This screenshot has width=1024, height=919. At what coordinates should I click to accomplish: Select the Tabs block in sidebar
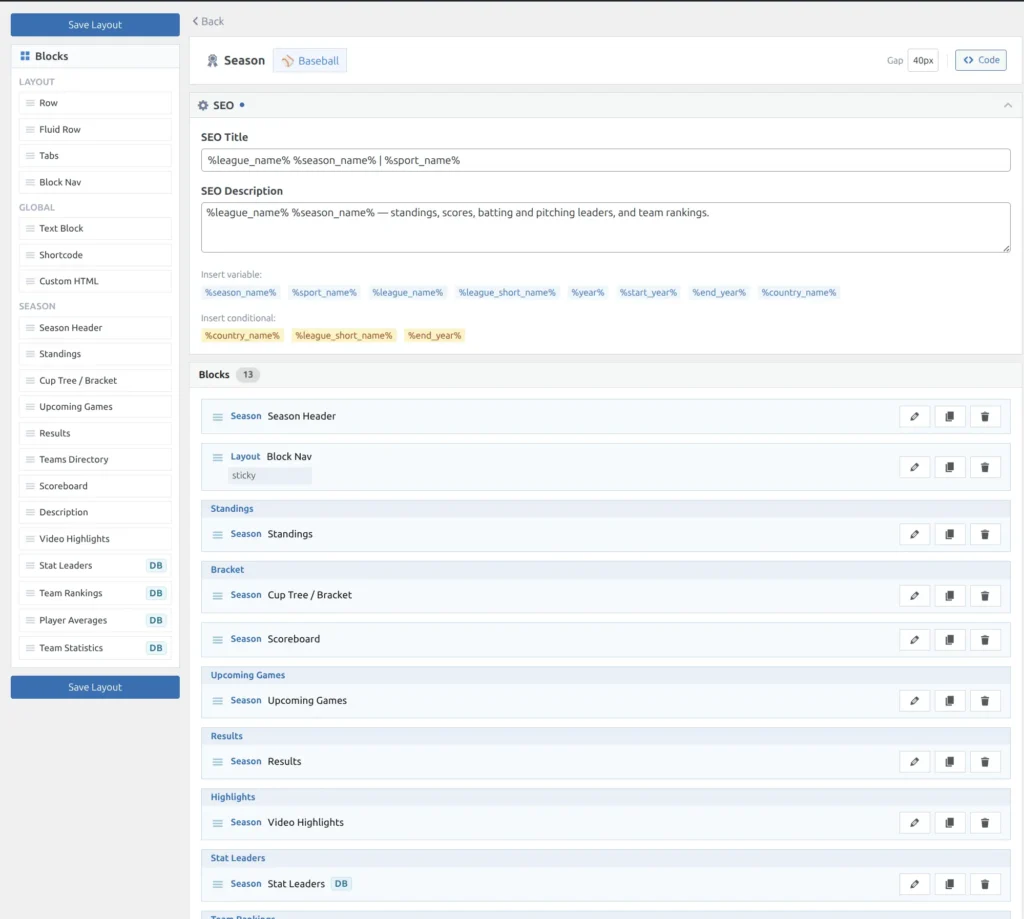95,156
